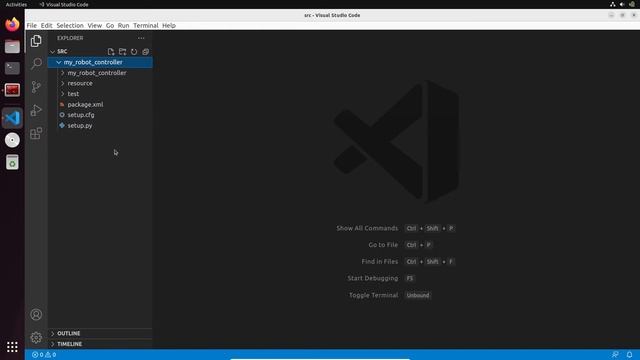Show errors and warnings in status bar

(44, 355)
